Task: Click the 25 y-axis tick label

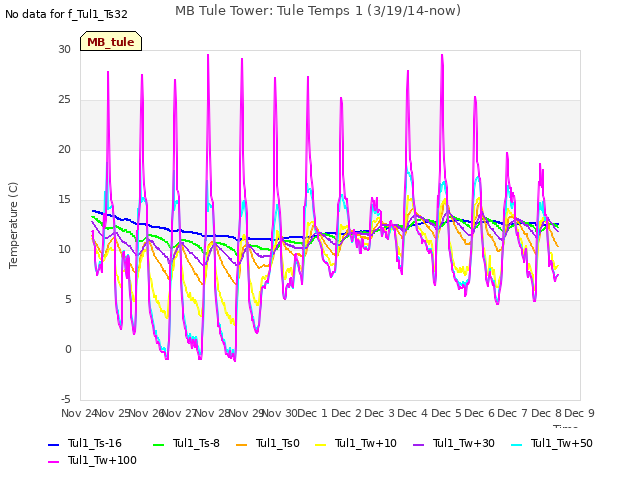Action: (x=64, y=100)
